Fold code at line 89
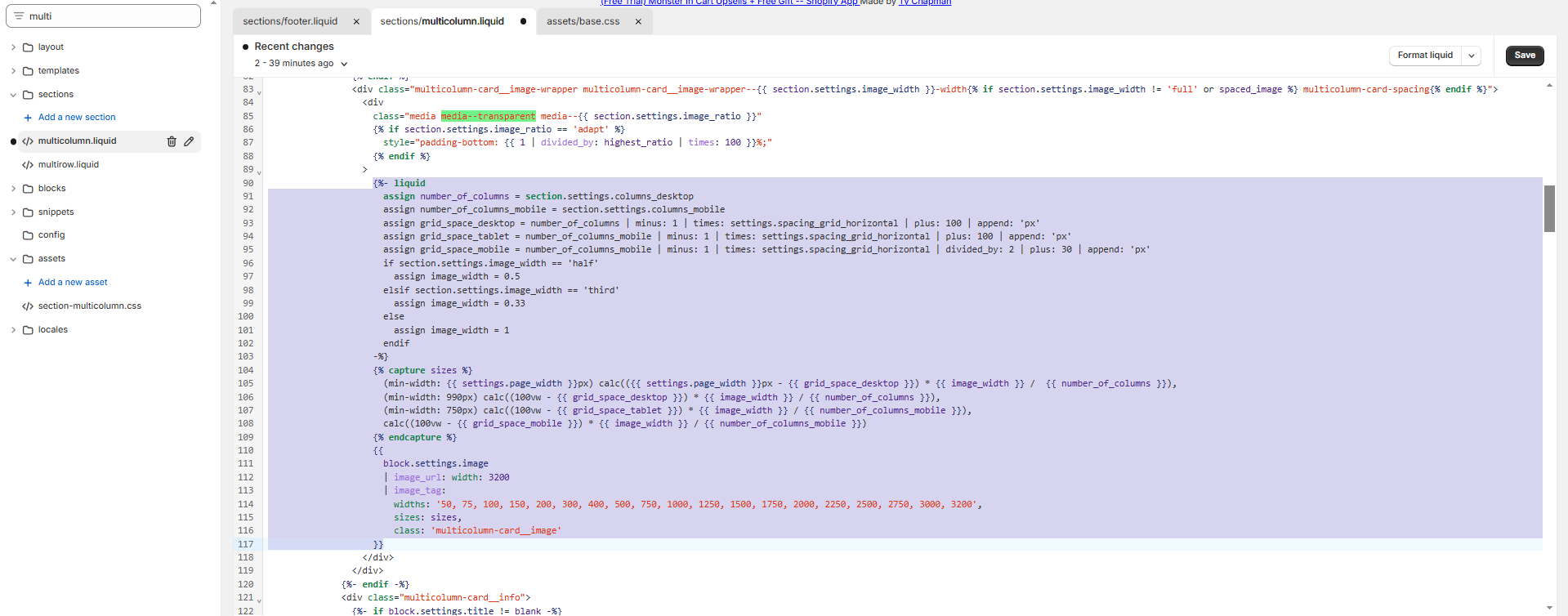This screenshot has width=1568, height=616. tap(260, 172)
